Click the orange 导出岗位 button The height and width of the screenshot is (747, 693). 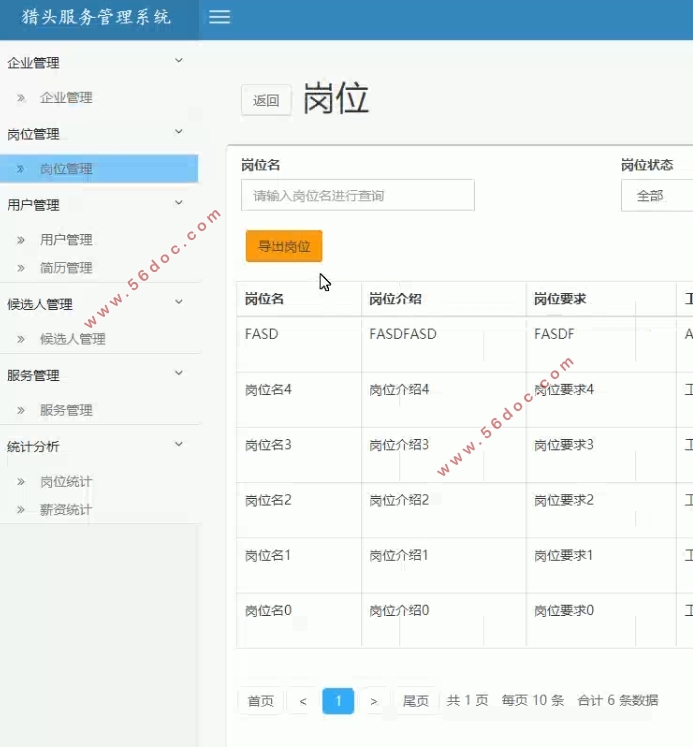(284, 246)
